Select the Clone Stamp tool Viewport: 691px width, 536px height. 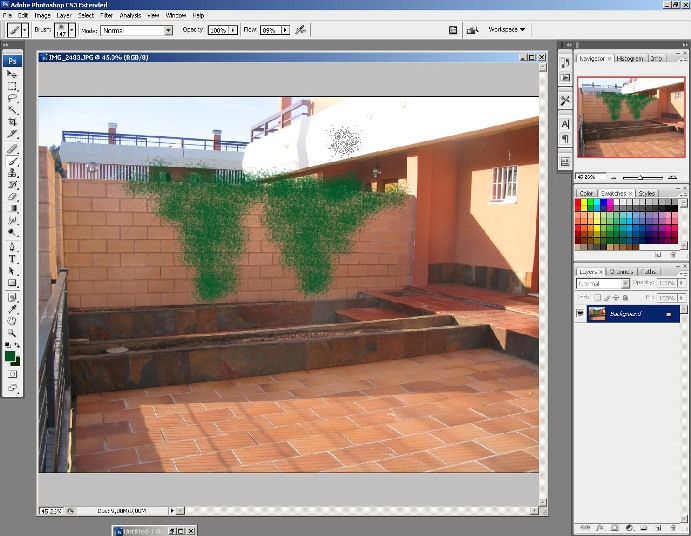[12, 173]
